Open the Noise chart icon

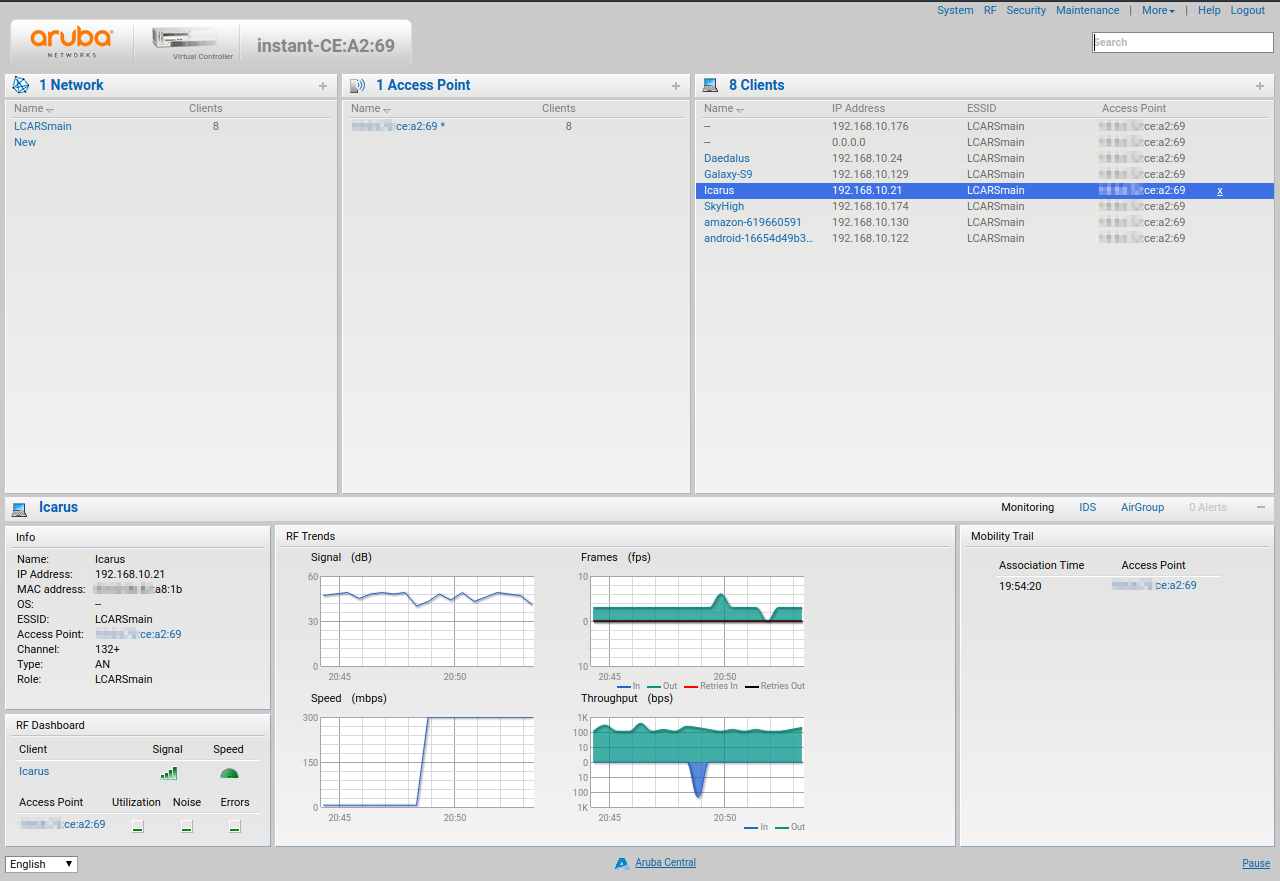coord(186,825)
